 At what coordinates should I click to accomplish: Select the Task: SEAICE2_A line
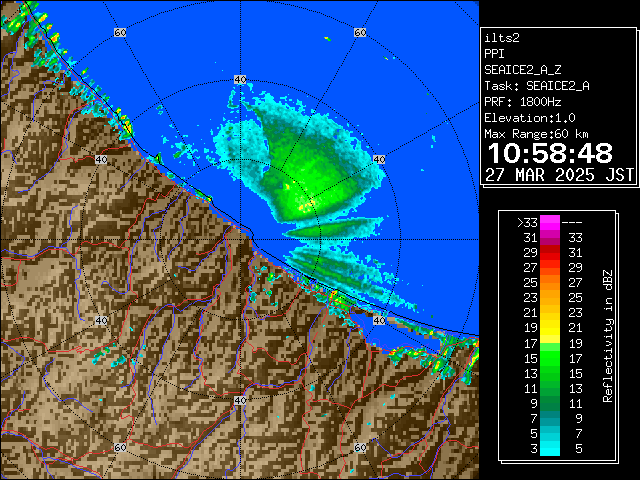[x=537, y=86]
